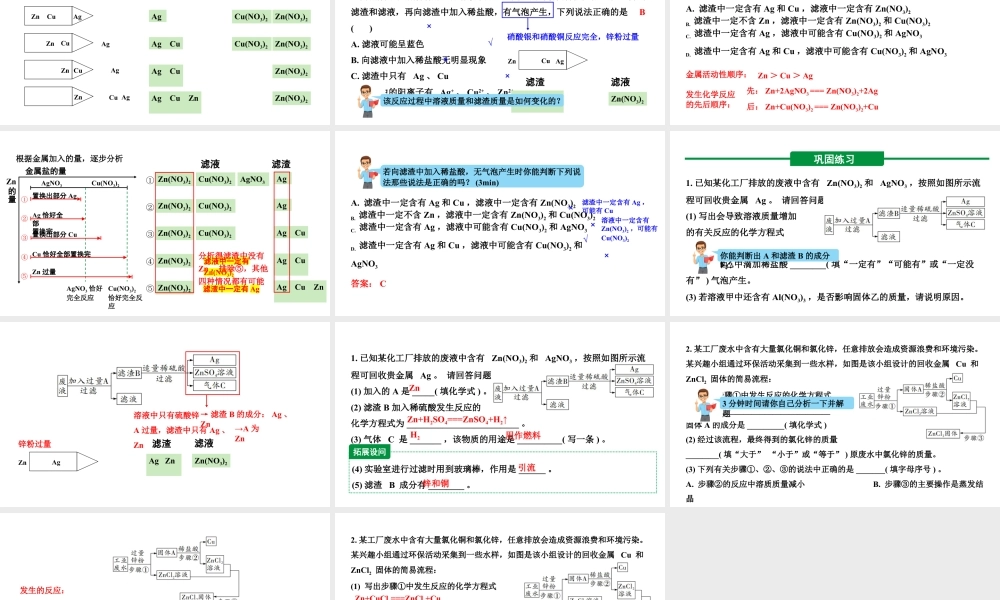The image size is (1000, 600).
Task: Click the 巩固练习 green banner
Action: pyautogui.click(x=835, y=158)
